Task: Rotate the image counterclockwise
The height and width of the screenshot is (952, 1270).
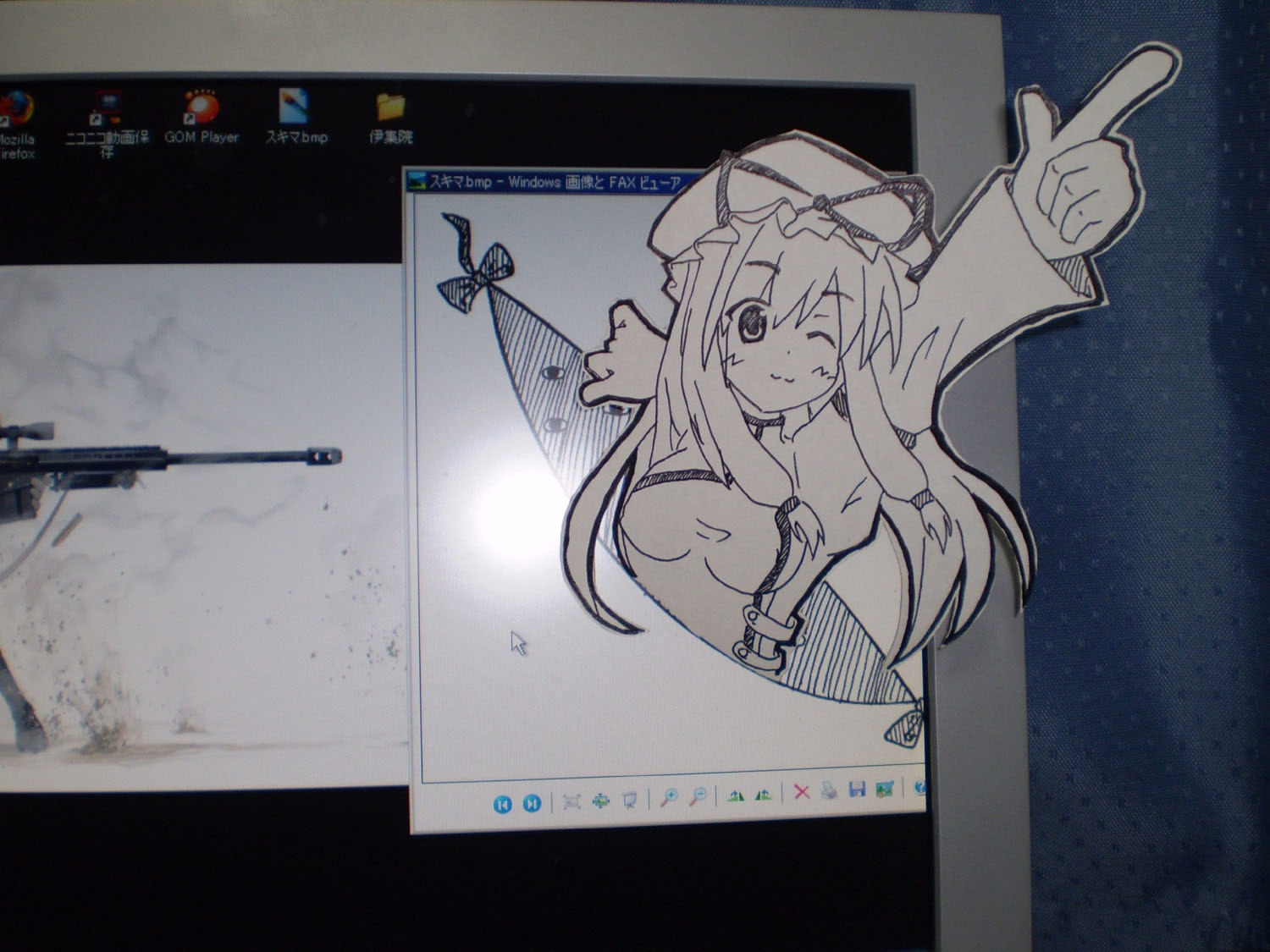Action: coord(764,795)
